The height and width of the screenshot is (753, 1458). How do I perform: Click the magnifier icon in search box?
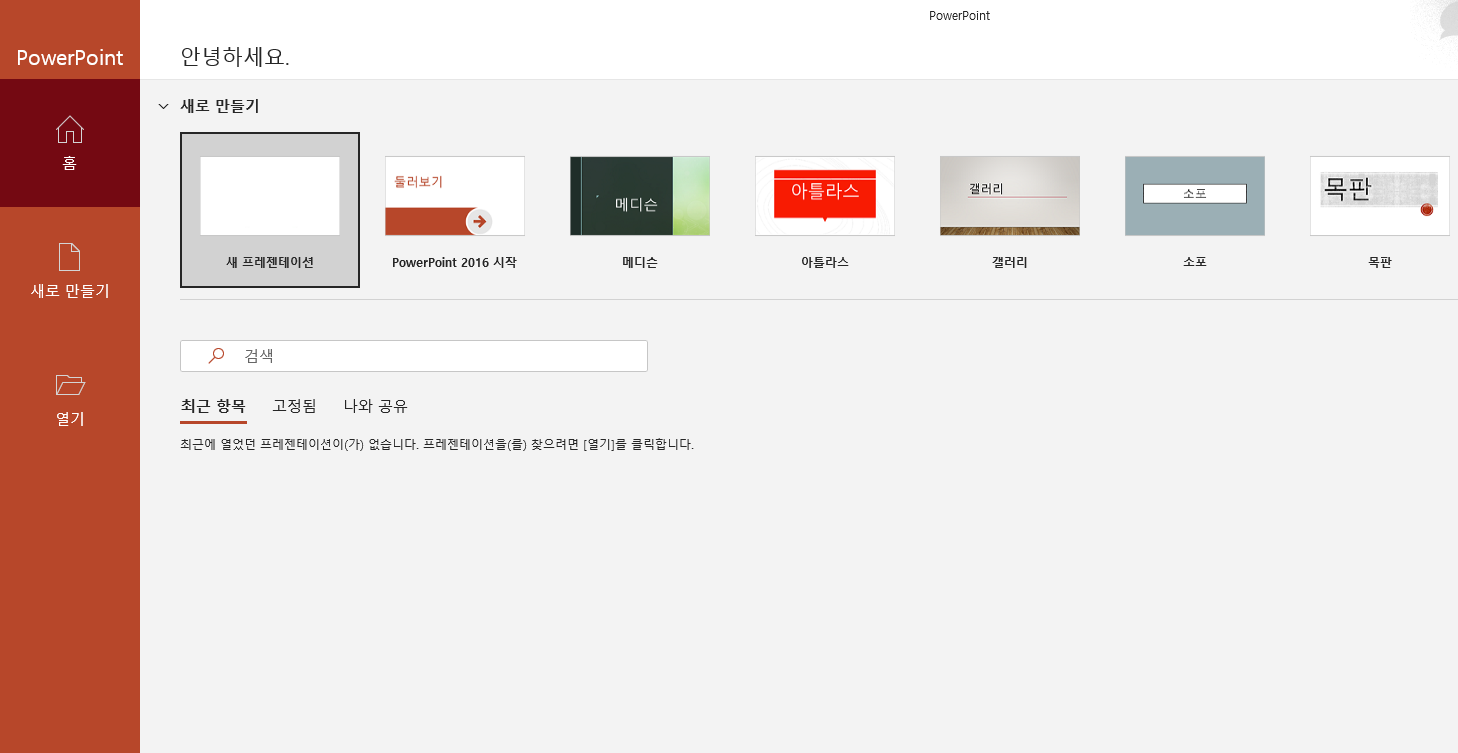pyautogui.click(x=216, y=355)
